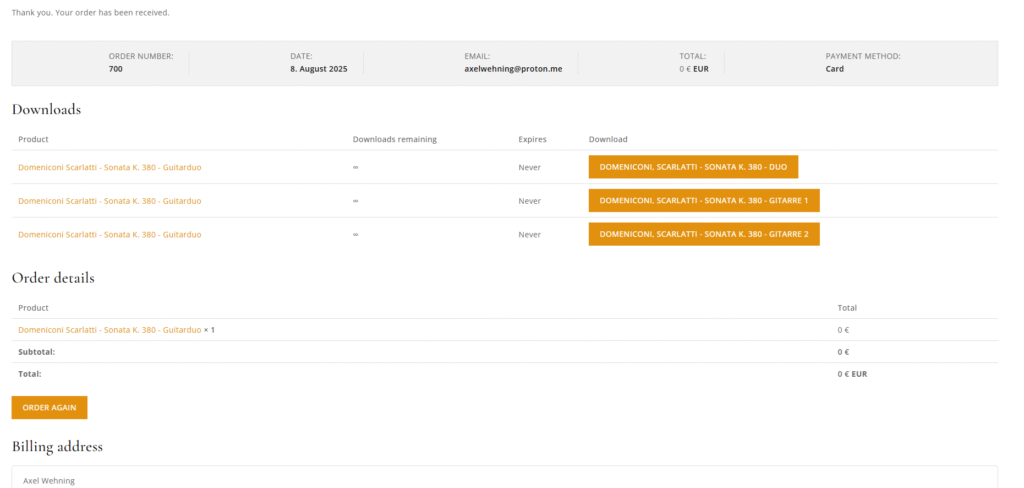Download the Sonata K. 380 Duo file
The width and height of the screenshot is (1024, 488).
[693, 167]
